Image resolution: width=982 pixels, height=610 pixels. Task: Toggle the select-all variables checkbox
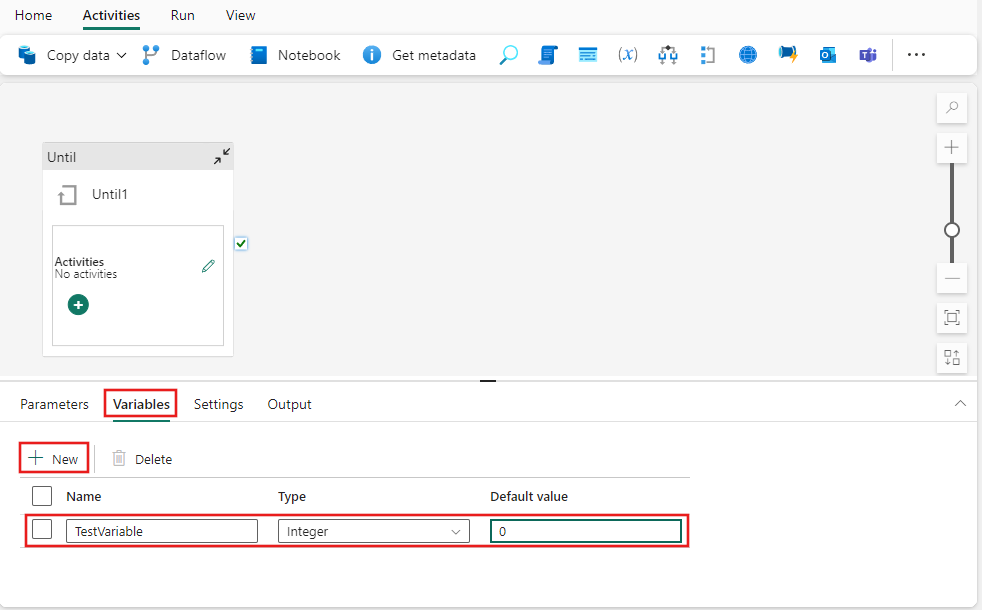point(42,496)
